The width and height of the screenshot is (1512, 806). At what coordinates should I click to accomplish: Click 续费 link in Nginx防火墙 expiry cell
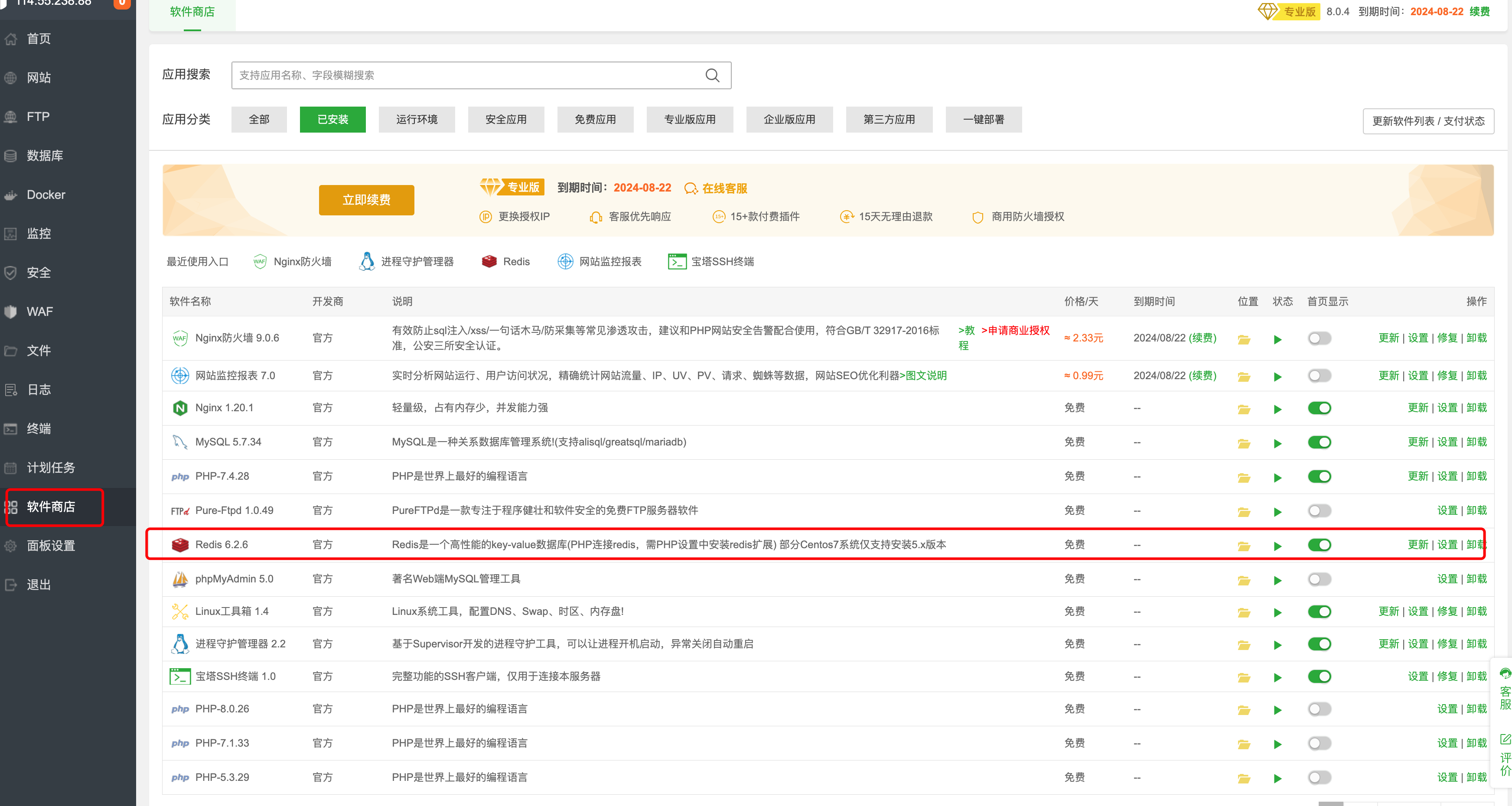tap(1202, 338)
